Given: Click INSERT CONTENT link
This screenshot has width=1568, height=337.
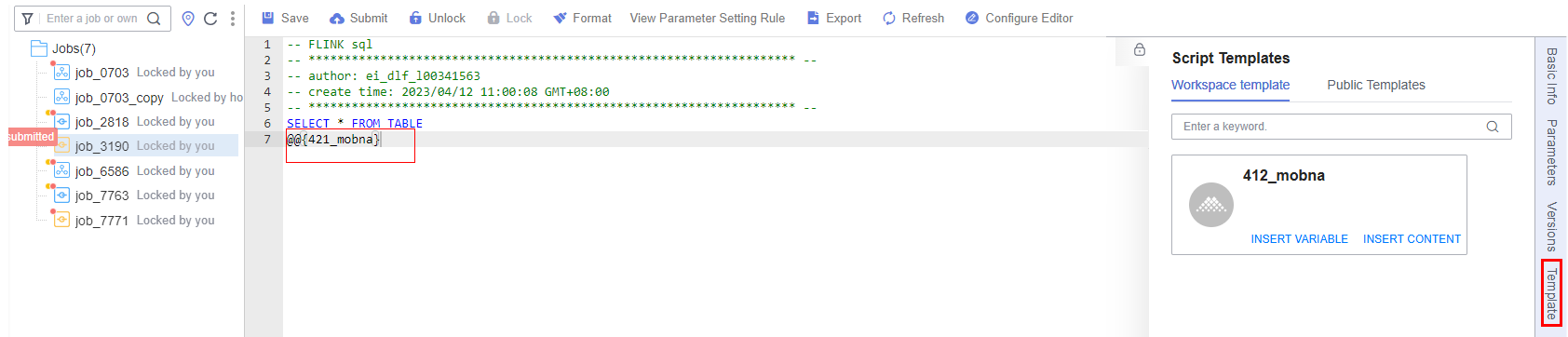Looking at the screenshot, I should pyautogui.click(x=1412, y=239).
